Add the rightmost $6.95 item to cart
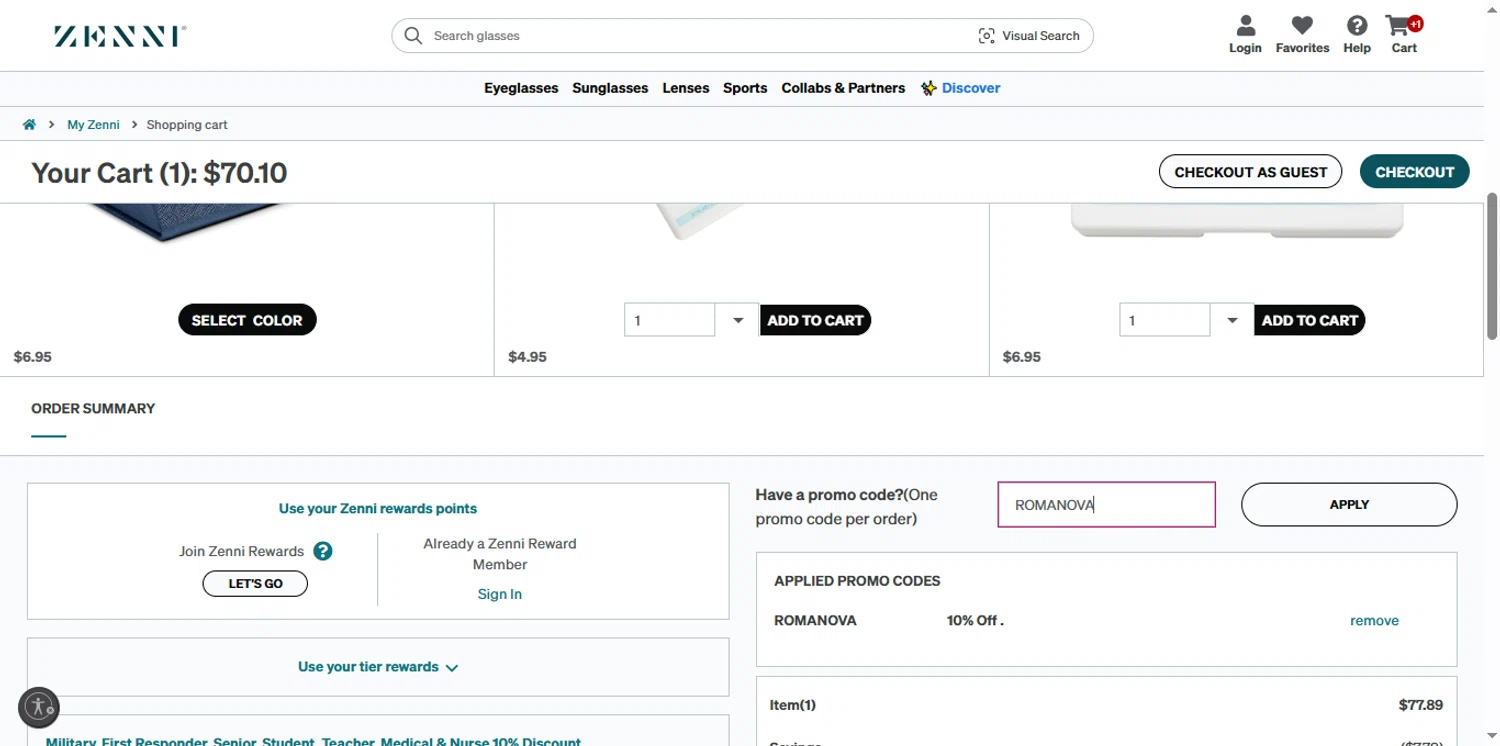The image size is (1500, 746). 1309,320
